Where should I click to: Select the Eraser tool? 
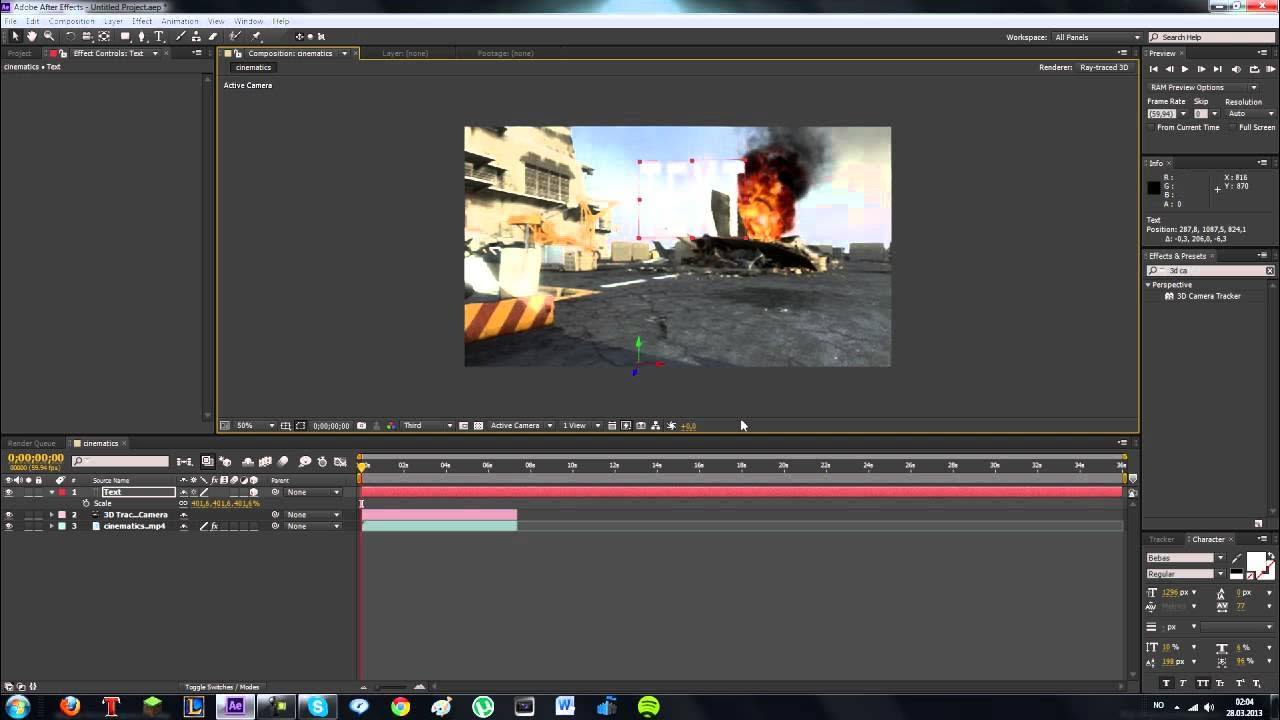click(x=213, y=36)
